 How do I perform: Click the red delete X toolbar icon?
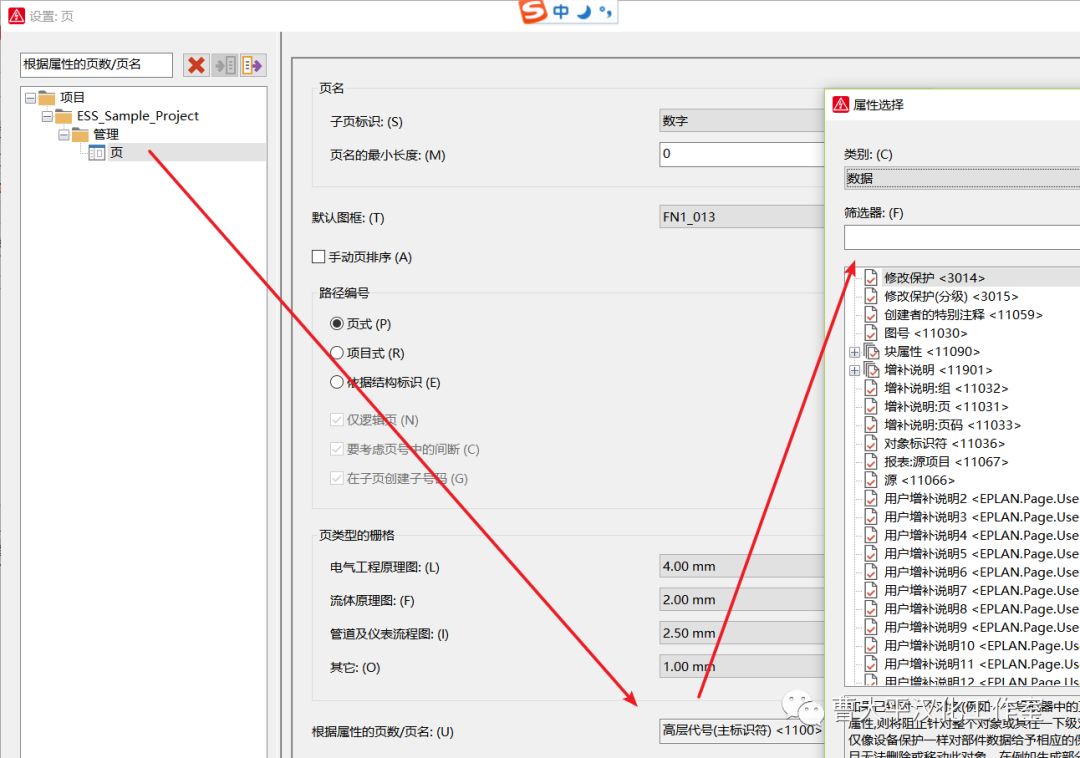coord(196,65)
